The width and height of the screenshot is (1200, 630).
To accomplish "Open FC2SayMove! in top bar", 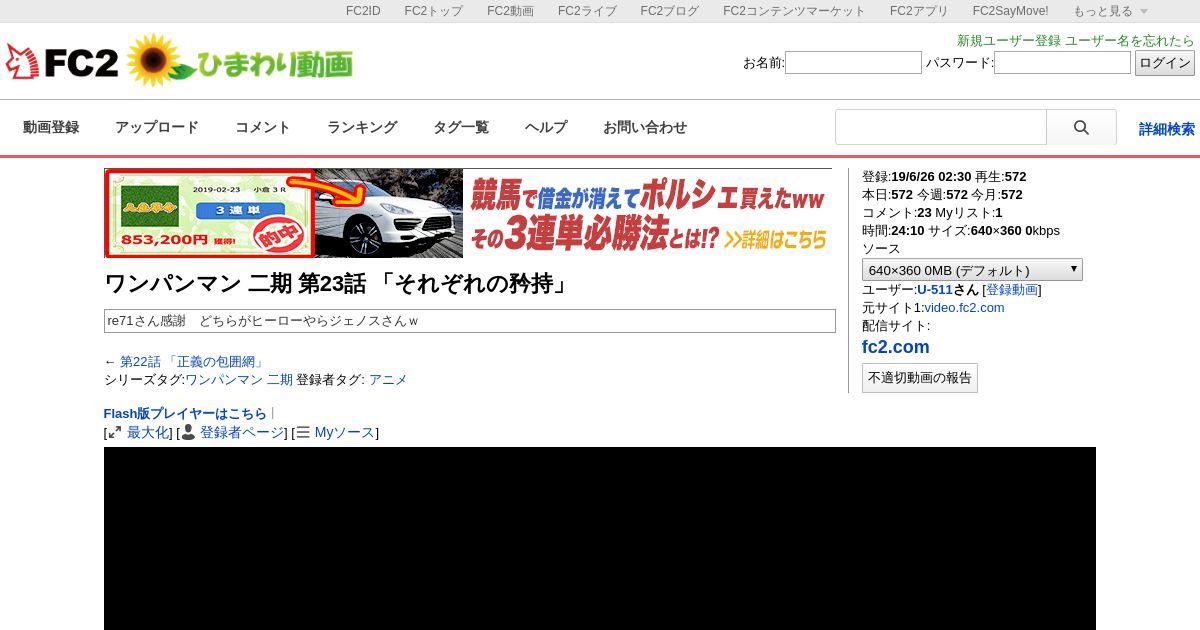I will [x=1011, y=11].
